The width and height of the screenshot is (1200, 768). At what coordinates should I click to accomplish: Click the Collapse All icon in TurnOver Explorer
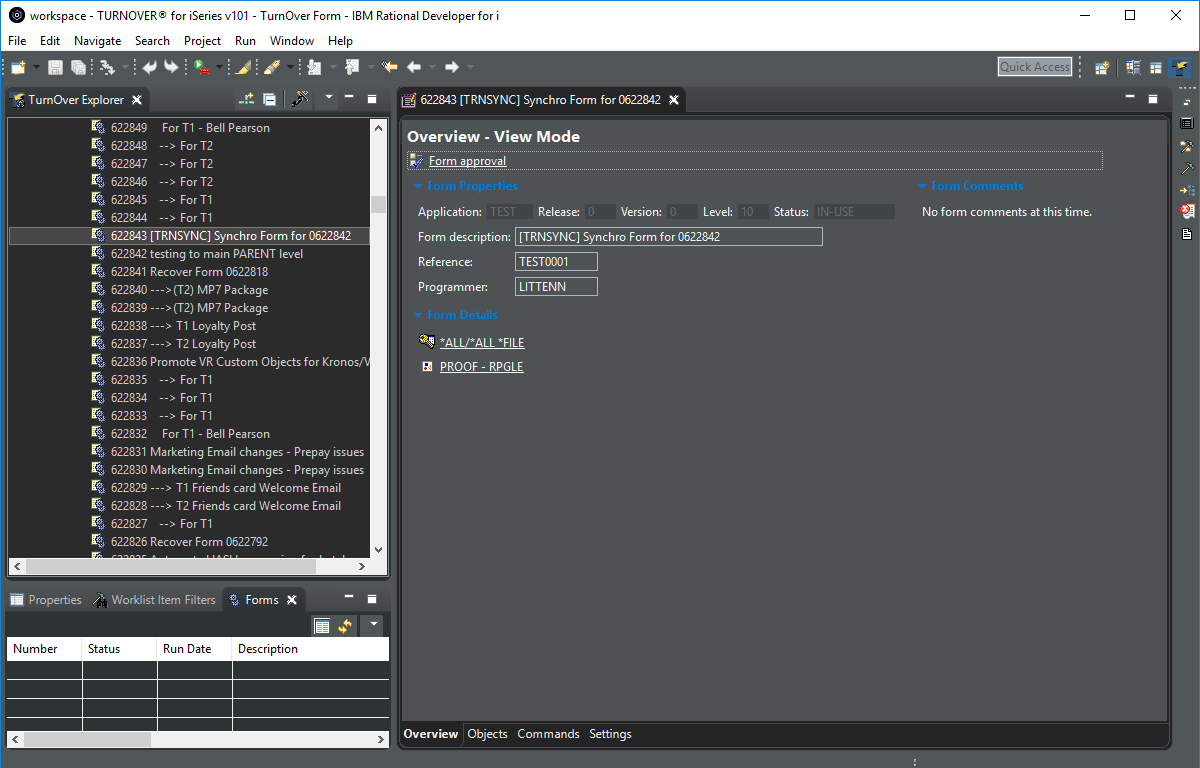point(269,99)
